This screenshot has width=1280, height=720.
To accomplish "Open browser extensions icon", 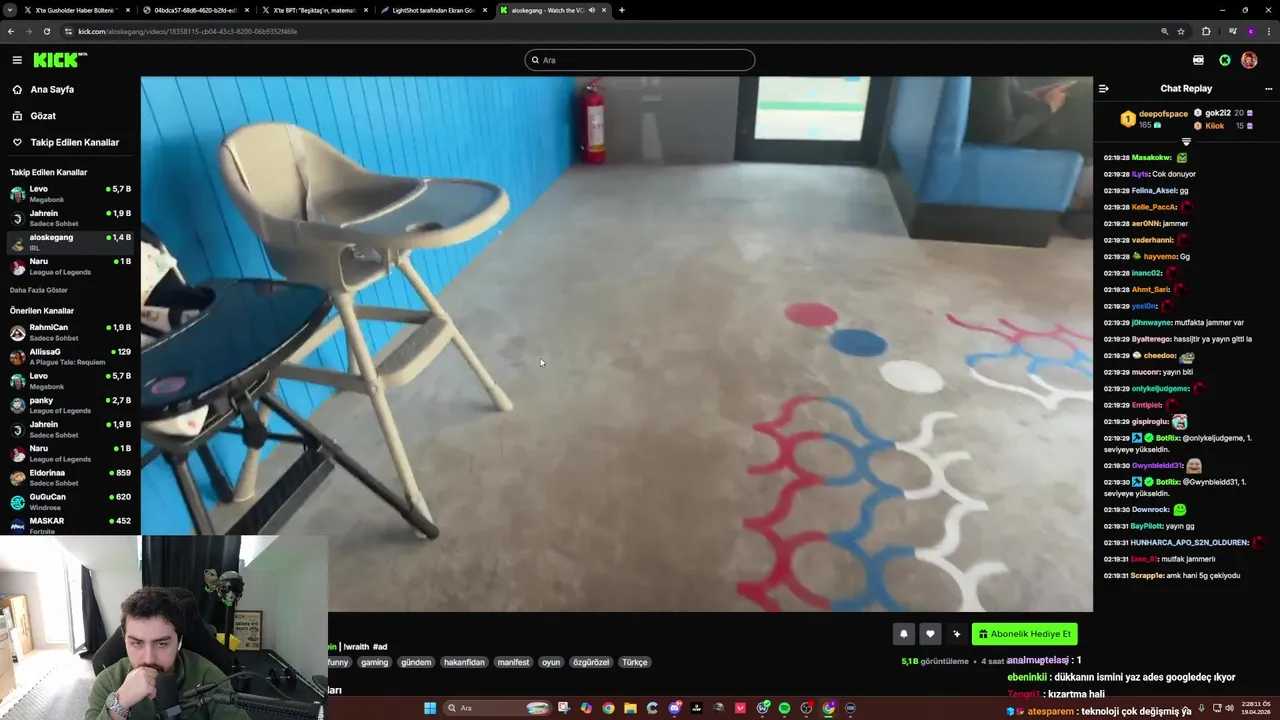I will 1206,31.
